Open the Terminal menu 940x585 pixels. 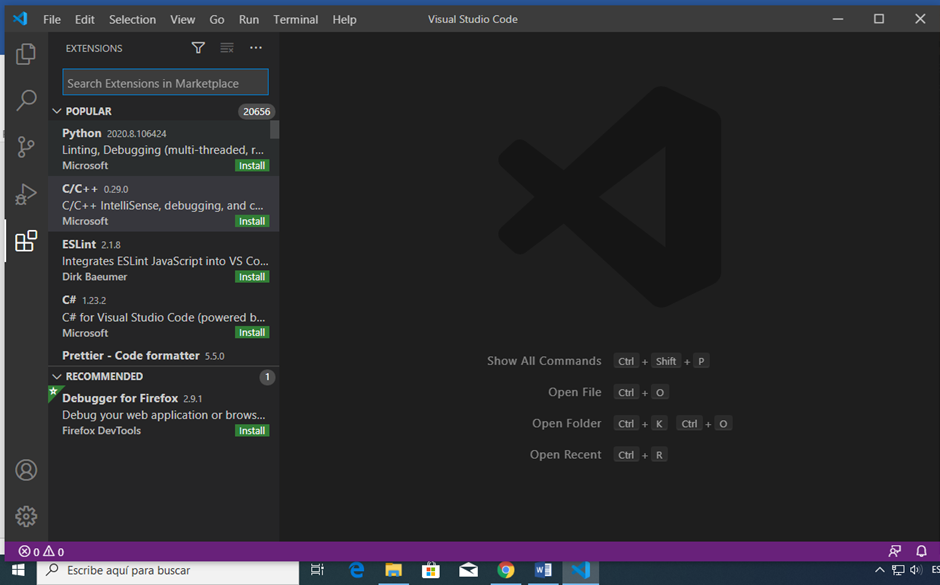(x=296, y=19)
